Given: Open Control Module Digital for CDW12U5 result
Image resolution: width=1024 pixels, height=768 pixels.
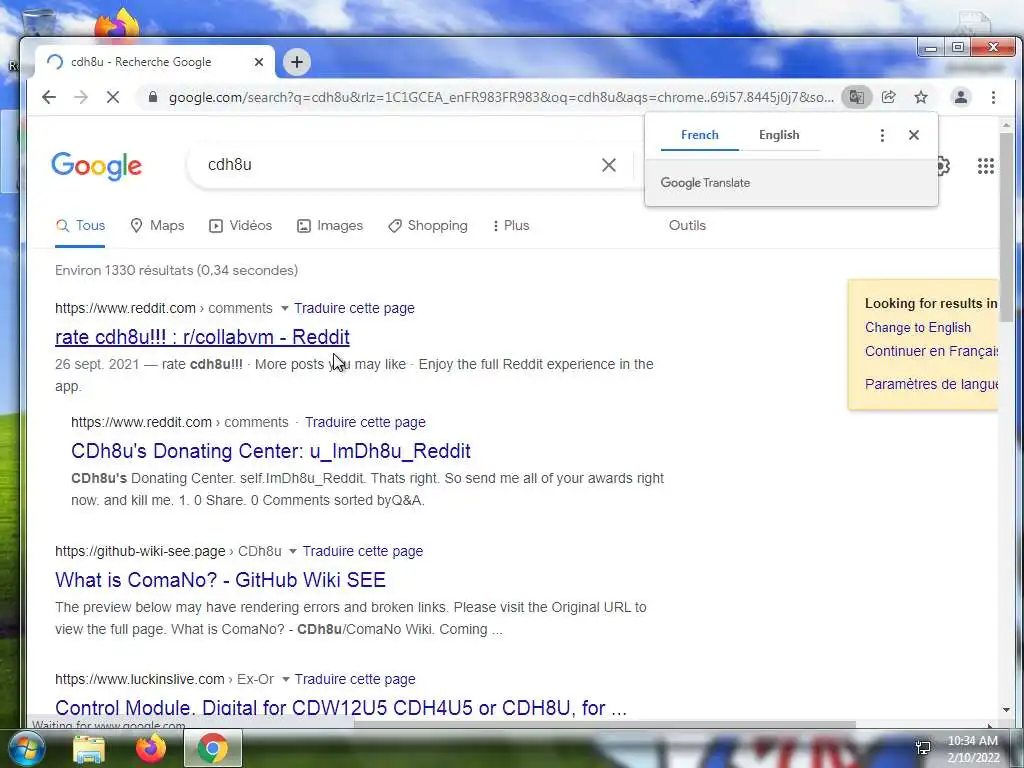Looking at the screenshot, I should [x=341, y=708].
